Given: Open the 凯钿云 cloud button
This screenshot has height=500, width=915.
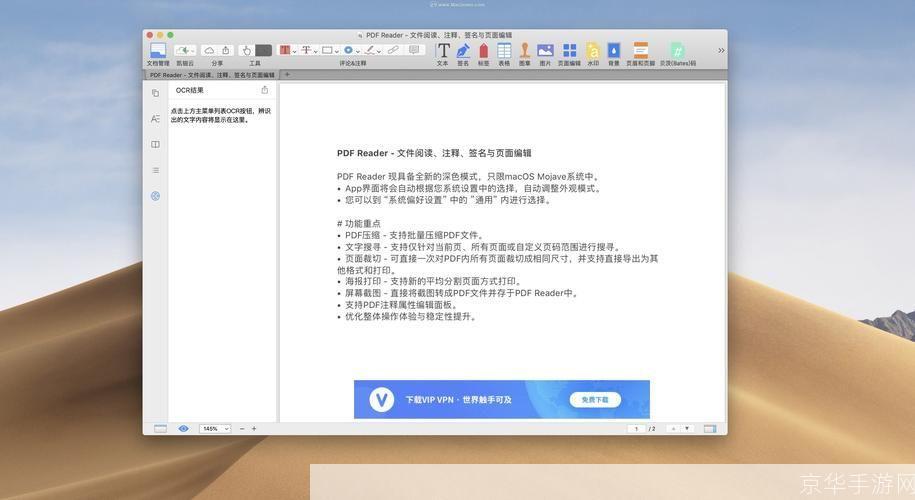Looking at the screenshot, I should pos(185,51).
